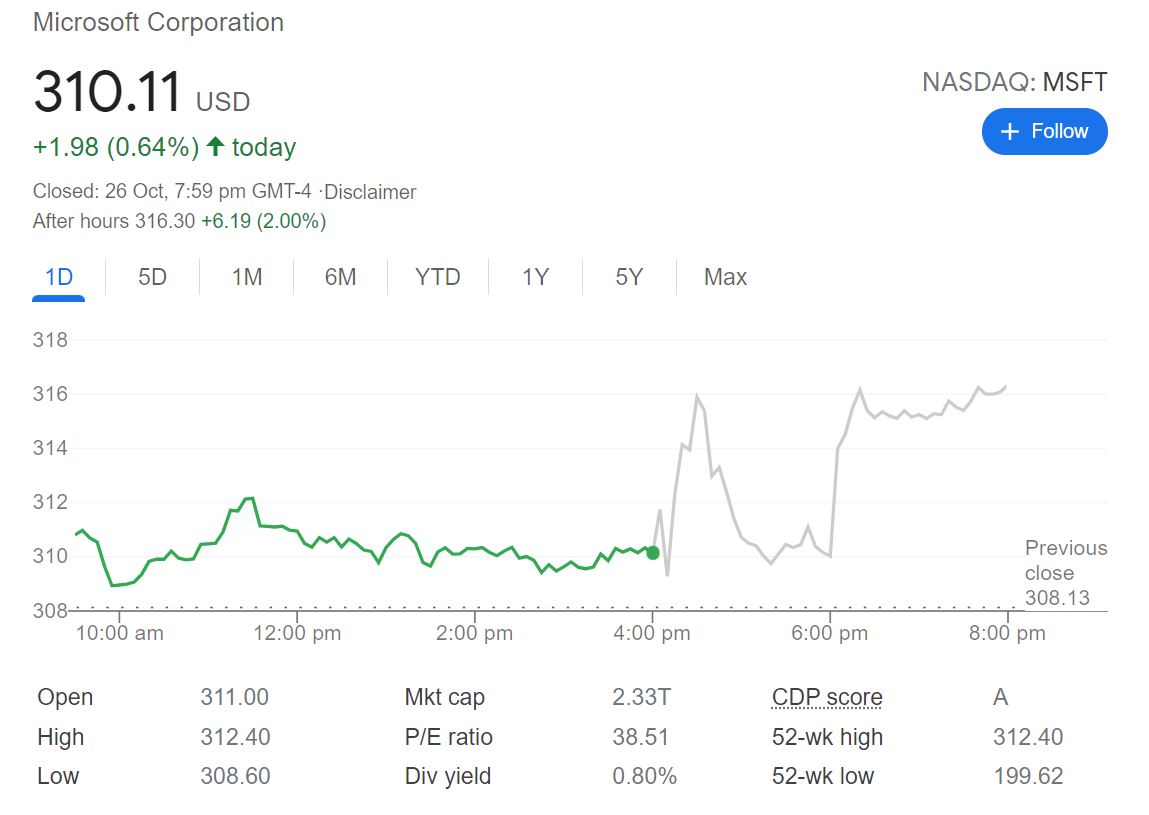Click the Mkt cap value 2.33T
Viewport: 1149px width, 815px height.
(641, 696)
